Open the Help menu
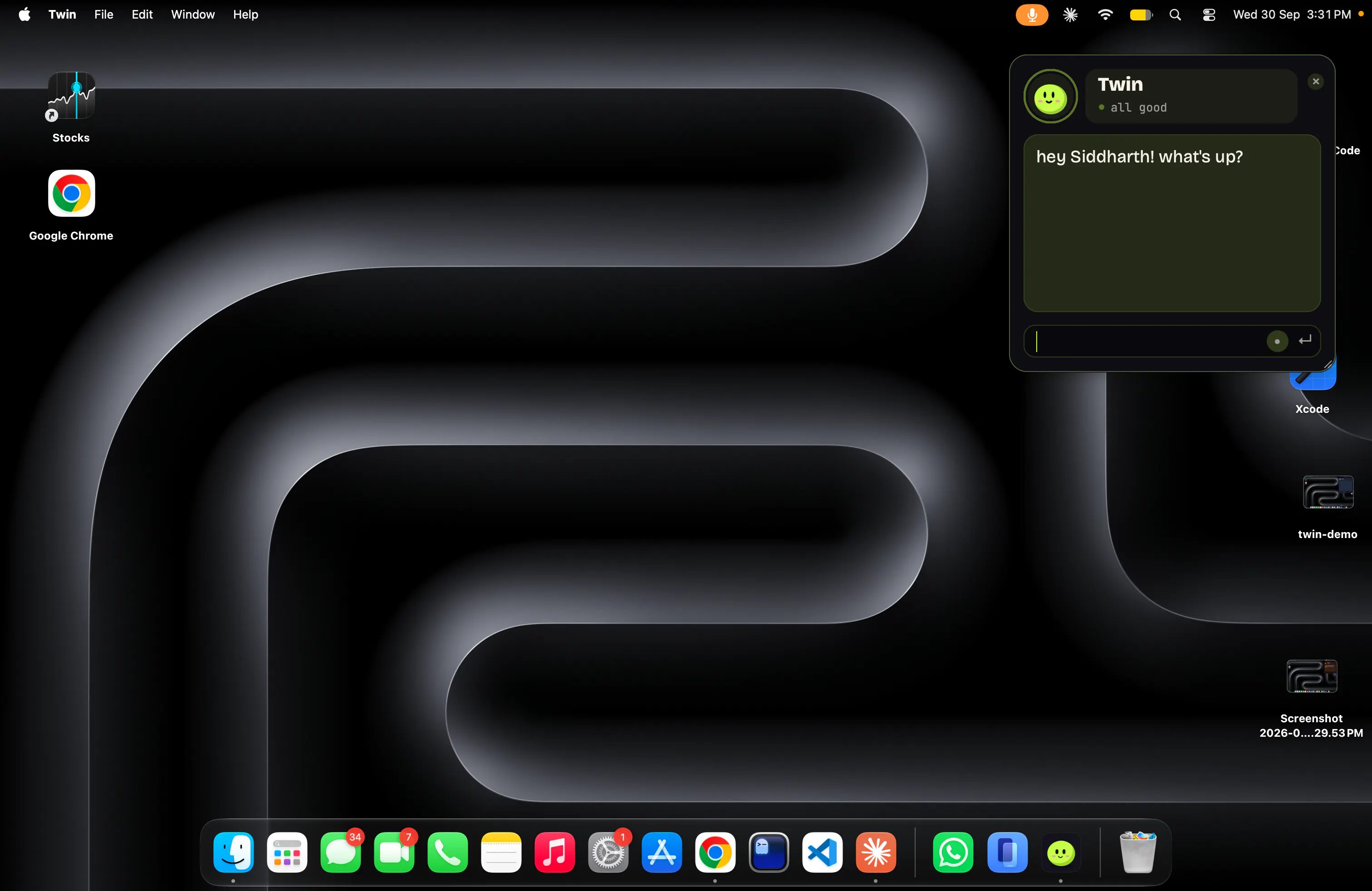1372x891 pixels. [x=245, y=15]
